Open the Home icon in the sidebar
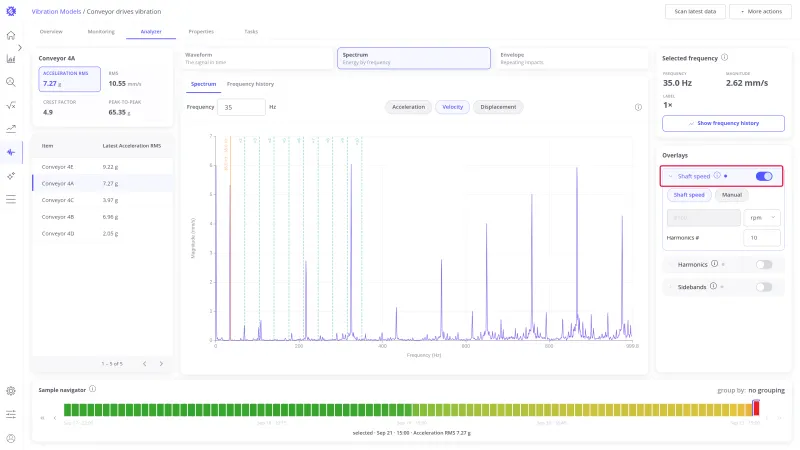800x450 pixels. 11,36
